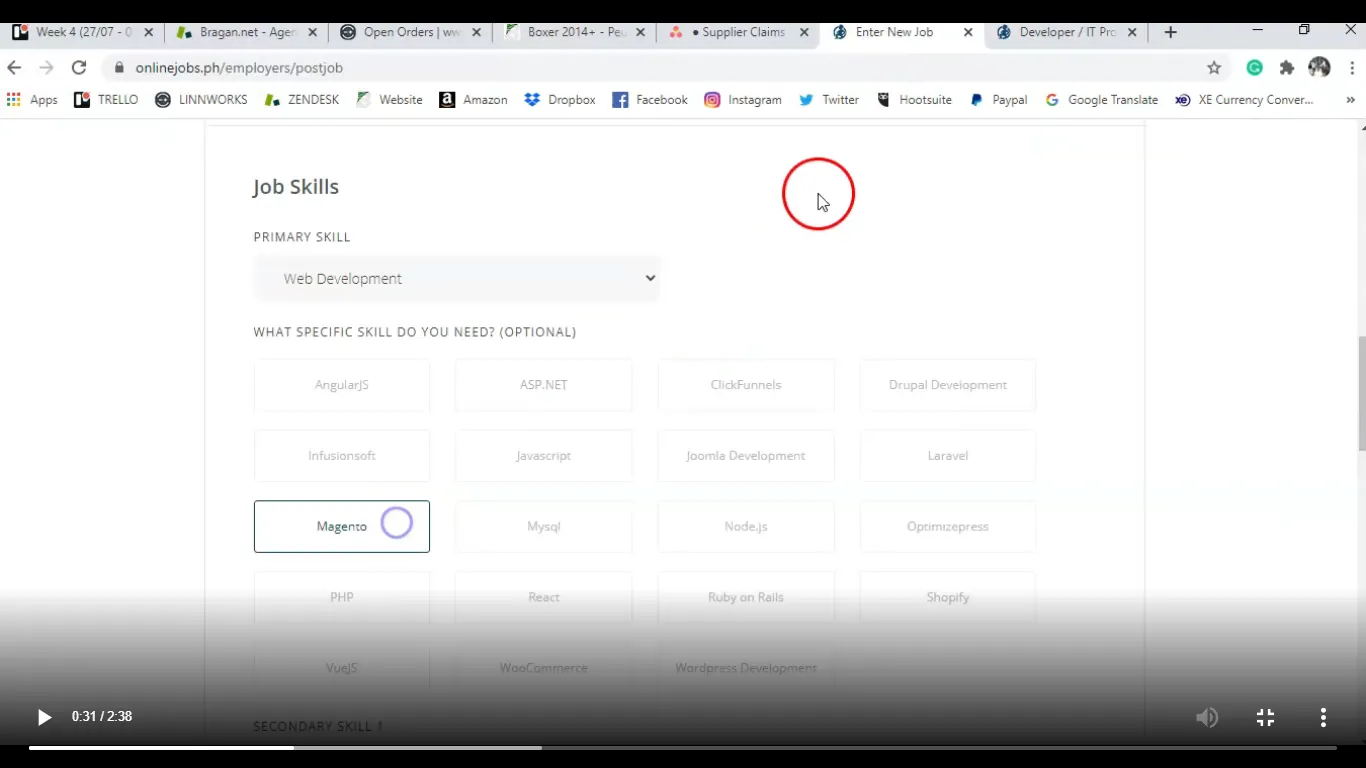The width and height of the screenshot is (1366, 768).
Task: Exit fullscreen video mode
Action: 1265,717
